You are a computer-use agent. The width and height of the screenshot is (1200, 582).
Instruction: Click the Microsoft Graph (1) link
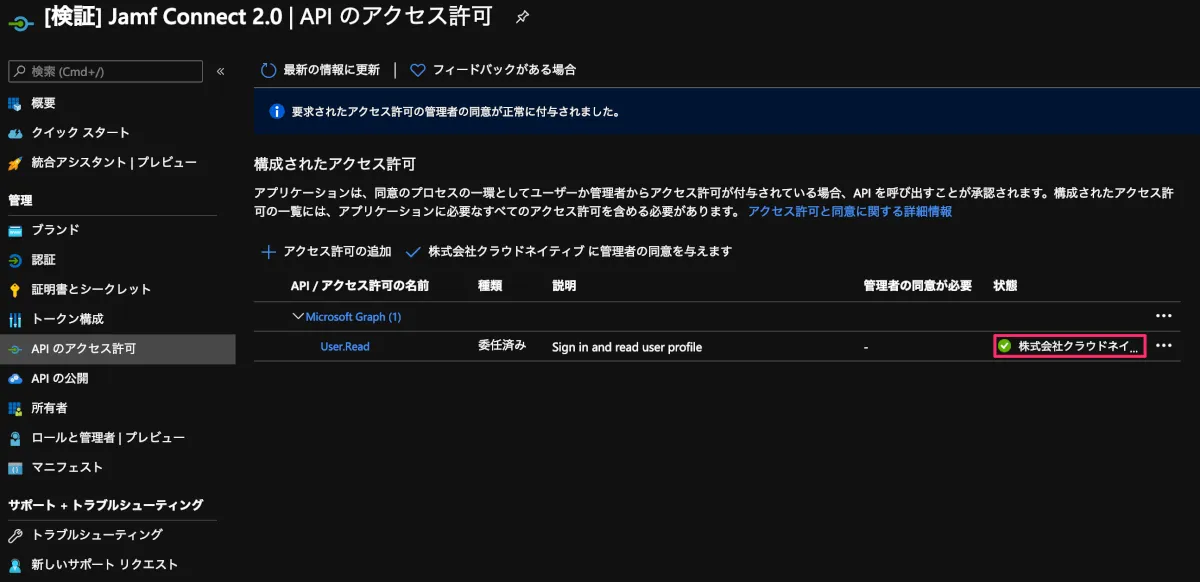click(x=353, y=317)
